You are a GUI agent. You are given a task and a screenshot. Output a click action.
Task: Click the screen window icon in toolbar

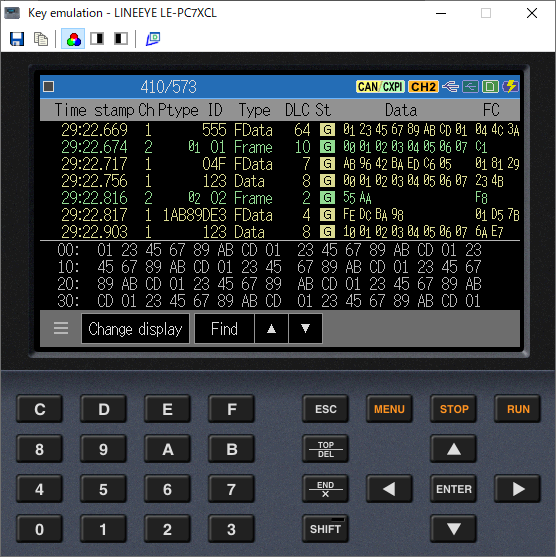pos(153,39)
